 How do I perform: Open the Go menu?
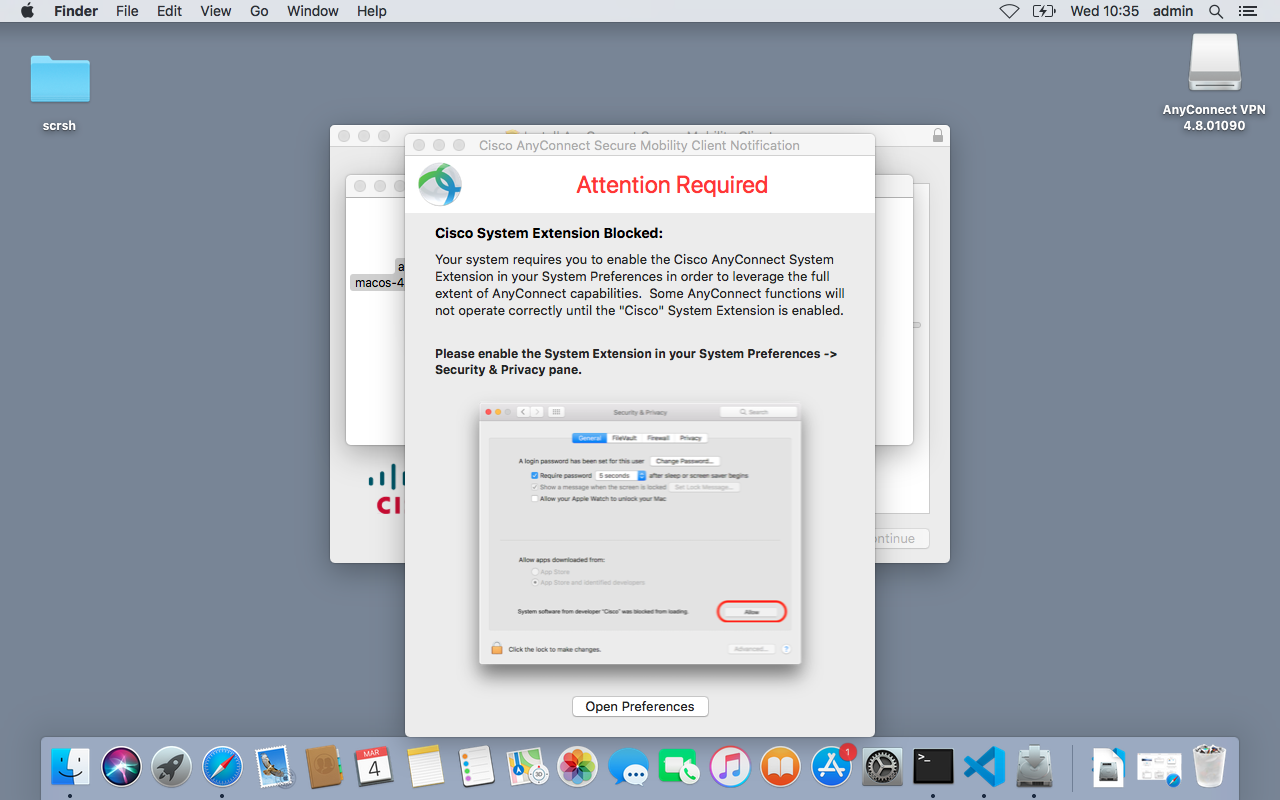coord(259,11)
